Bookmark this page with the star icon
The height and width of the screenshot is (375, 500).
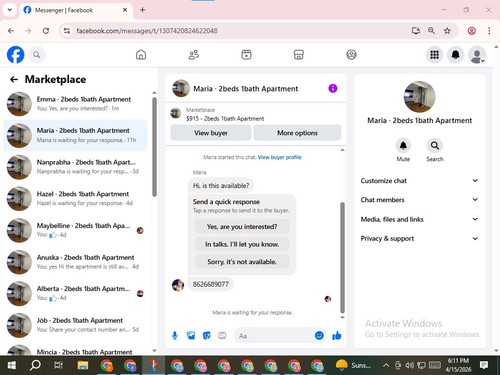[x=447, y=31]
